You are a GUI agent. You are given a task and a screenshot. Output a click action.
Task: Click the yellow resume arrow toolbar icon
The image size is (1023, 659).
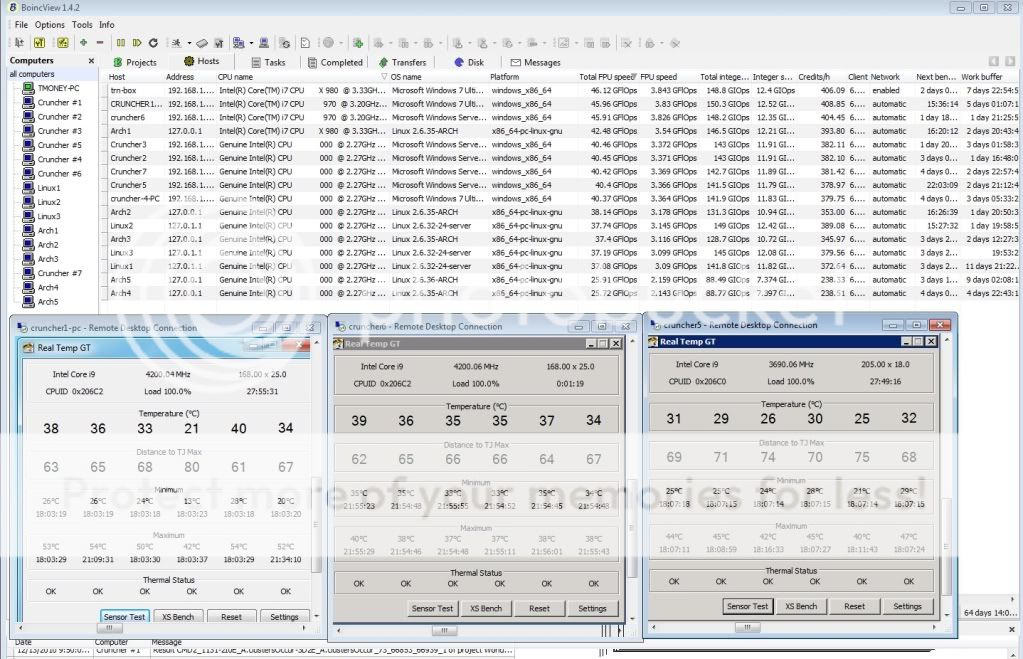137,43
